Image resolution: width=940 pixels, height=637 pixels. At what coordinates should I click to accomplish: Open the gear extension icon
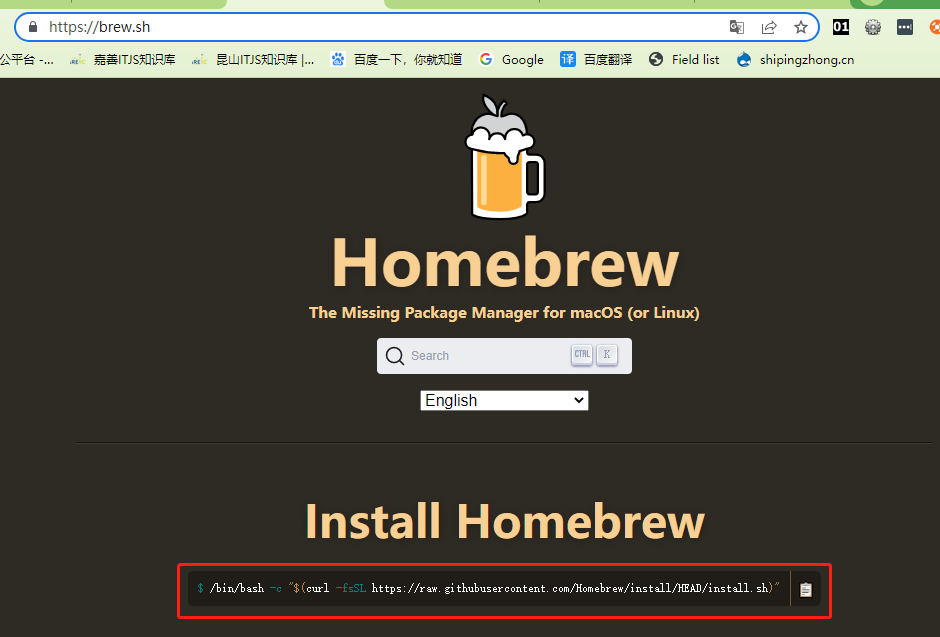[873, 27]
